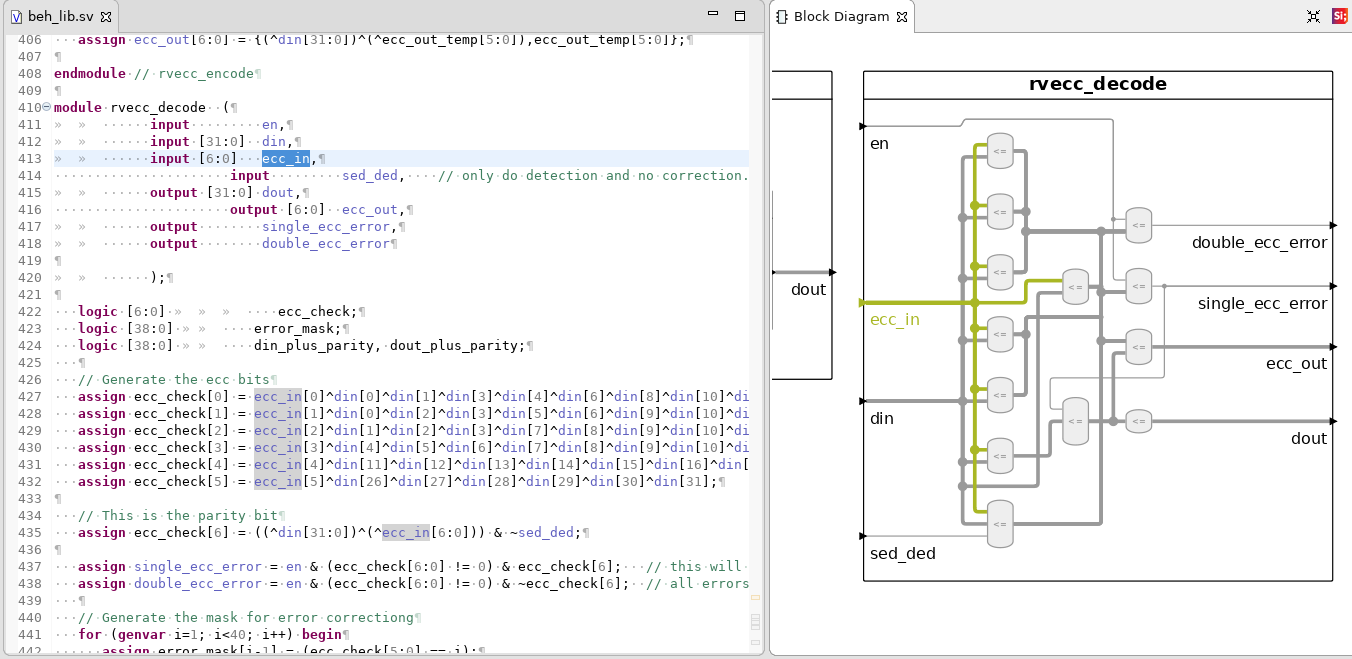The width and height of the screenshot is (1352, 659).
Task: Select the assign block fed by highlighted ecc_in wire
Action: tap(1075, 286)
